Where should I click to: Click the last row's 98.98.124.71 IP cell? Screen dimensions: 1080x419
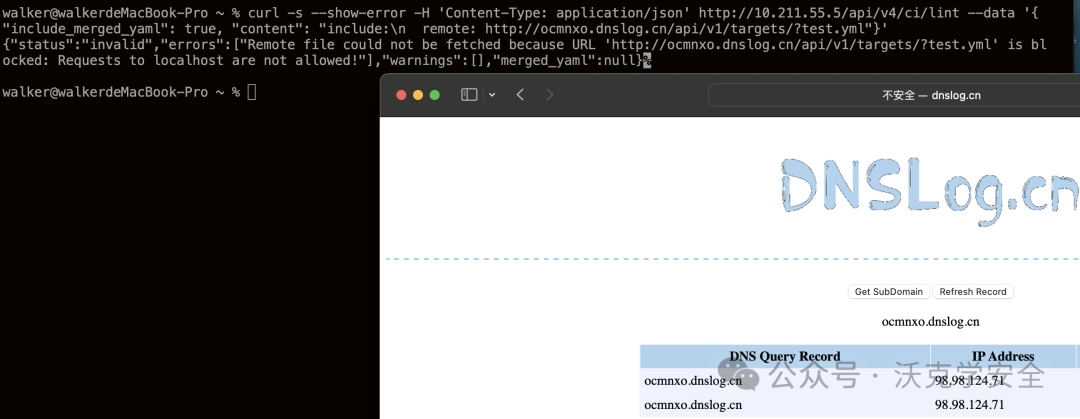tap(1003, 405)
